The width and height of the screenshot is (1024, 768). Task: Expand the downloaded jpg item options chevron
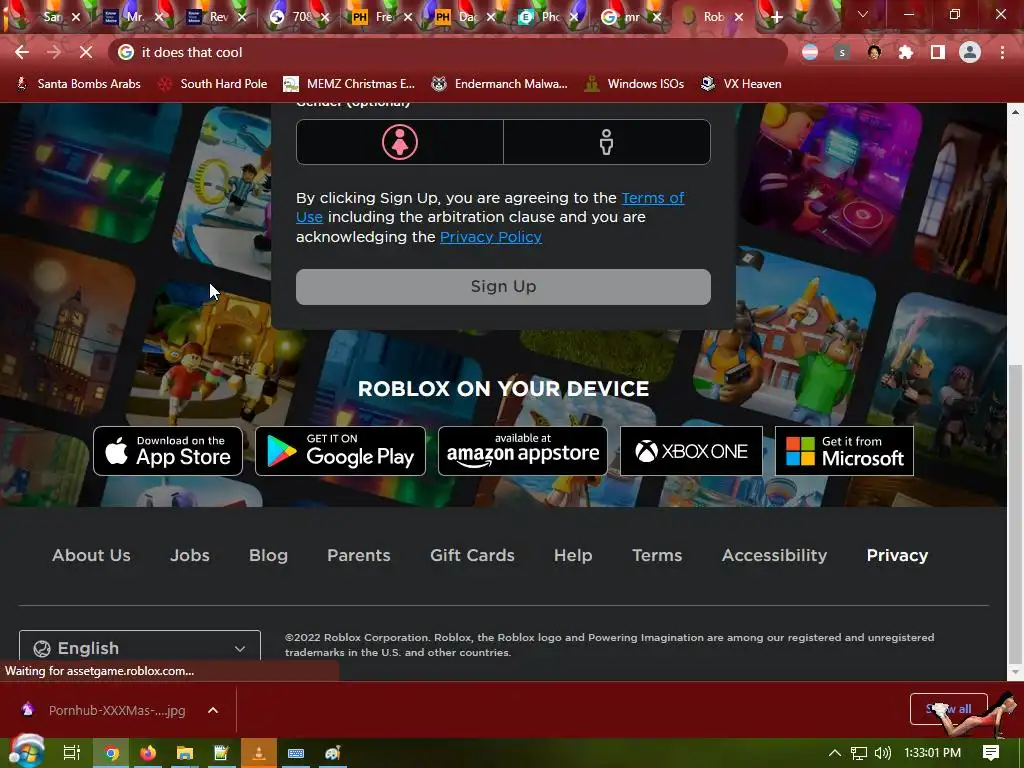[213, 710]
